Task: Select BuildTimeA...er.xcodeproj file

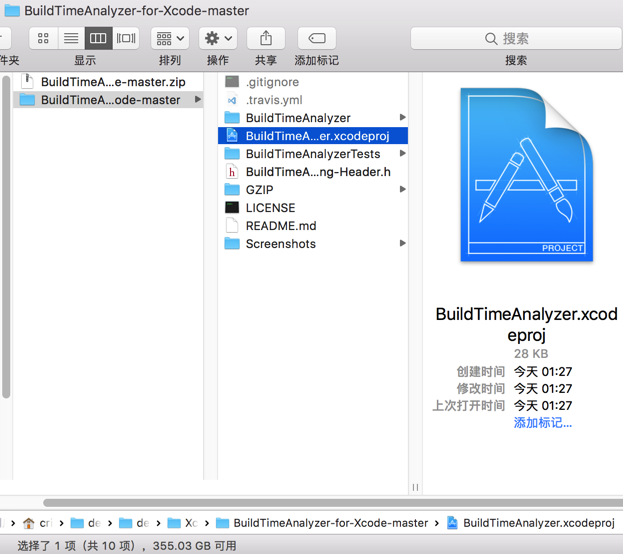Action: tap(313, 136)
